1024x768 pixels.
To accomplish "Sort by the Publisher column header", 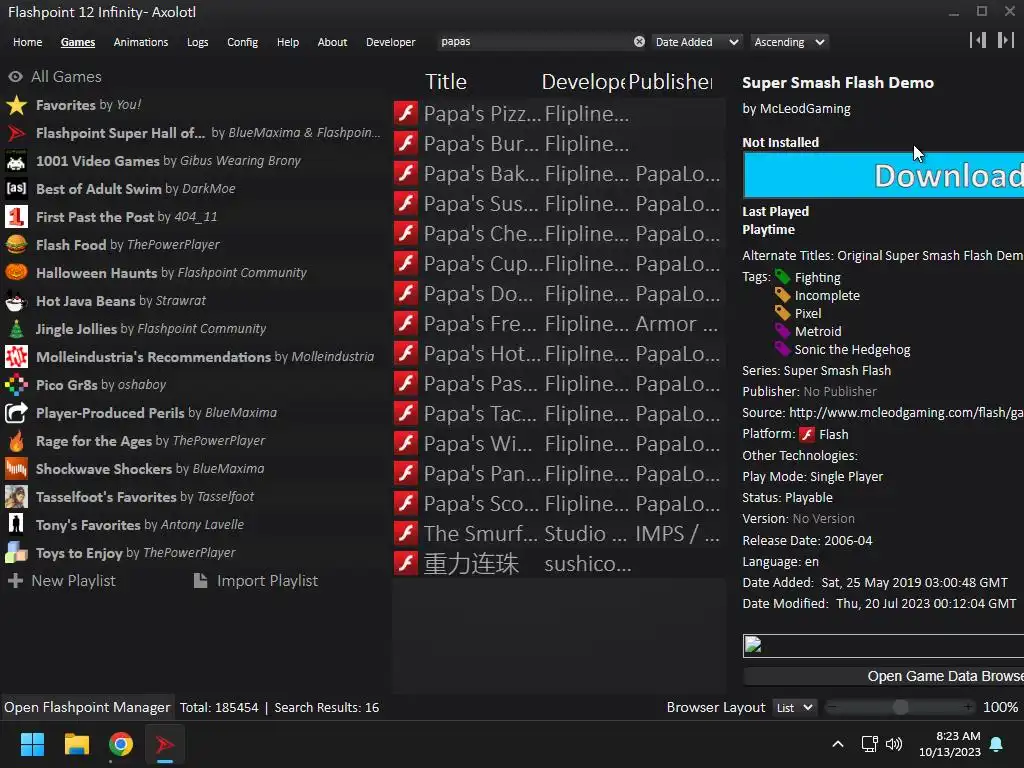I will coord(670,82).
